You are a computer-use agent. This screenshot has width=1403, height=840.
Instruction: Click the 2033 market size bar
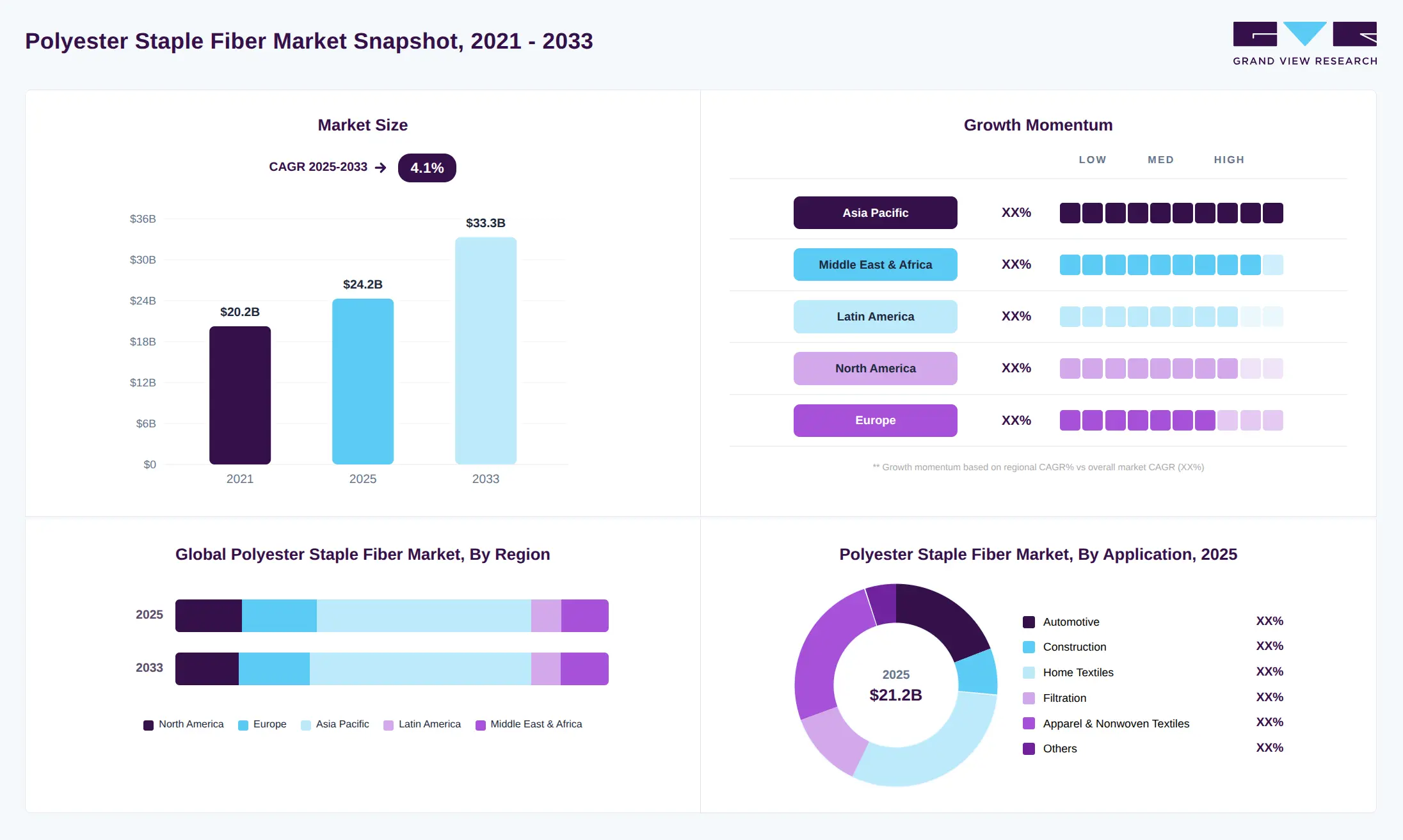tap(486, 351)
